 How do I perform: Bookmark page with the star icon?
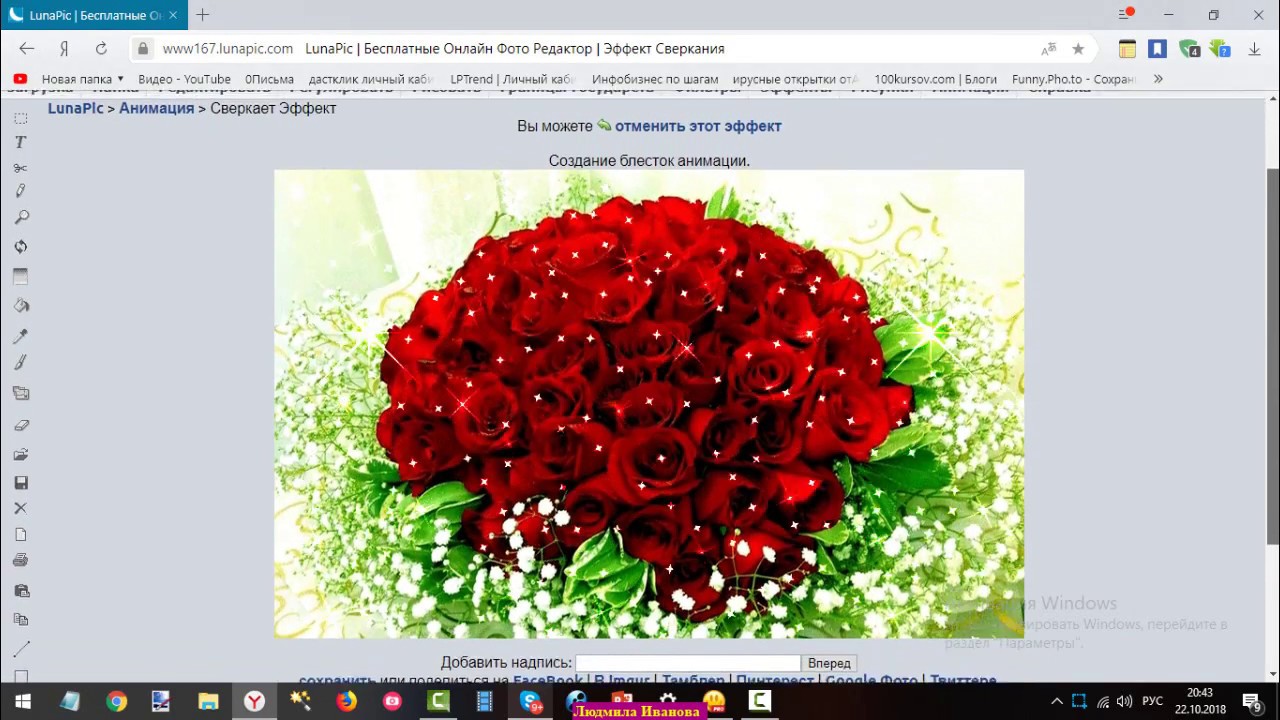(1078, 49)
